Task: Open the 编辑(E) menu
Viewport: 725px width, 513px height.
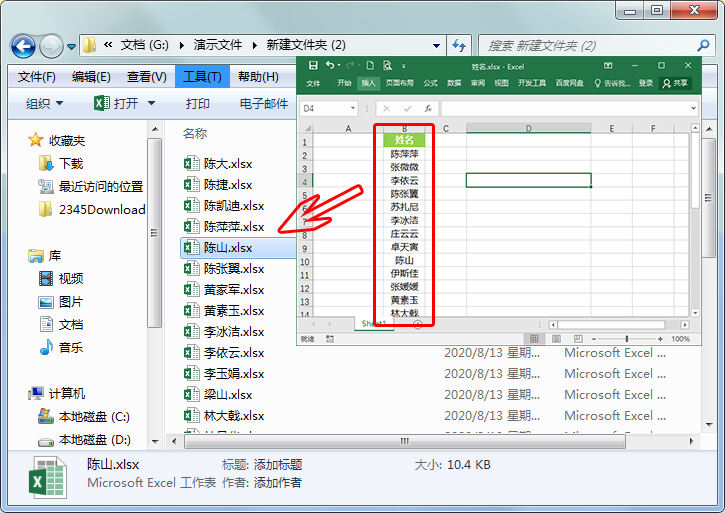Action: point(91,77)
